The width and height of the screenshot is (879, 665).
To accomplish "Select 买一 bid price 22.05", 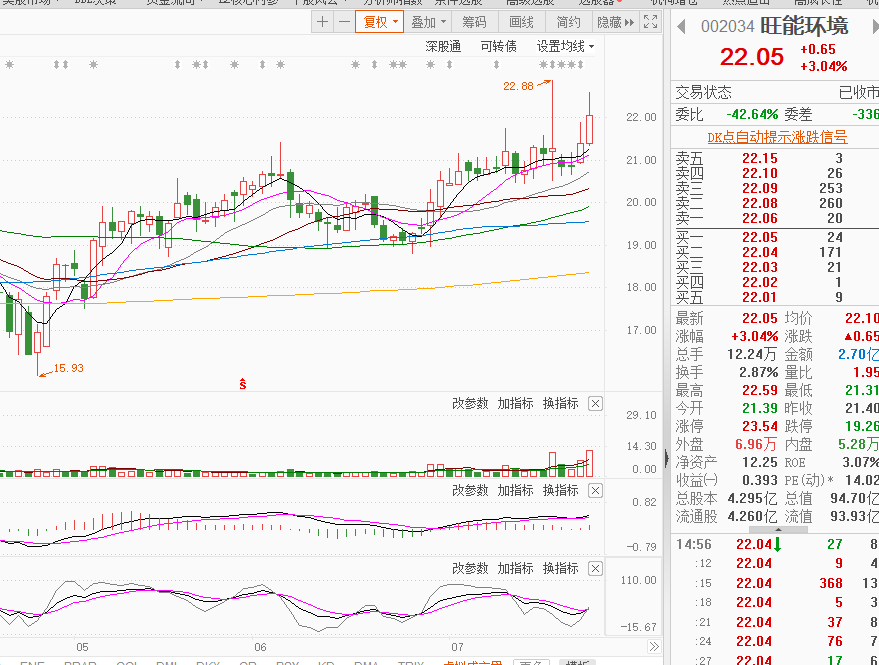I will pyautogui.click(x=760, y=237).
